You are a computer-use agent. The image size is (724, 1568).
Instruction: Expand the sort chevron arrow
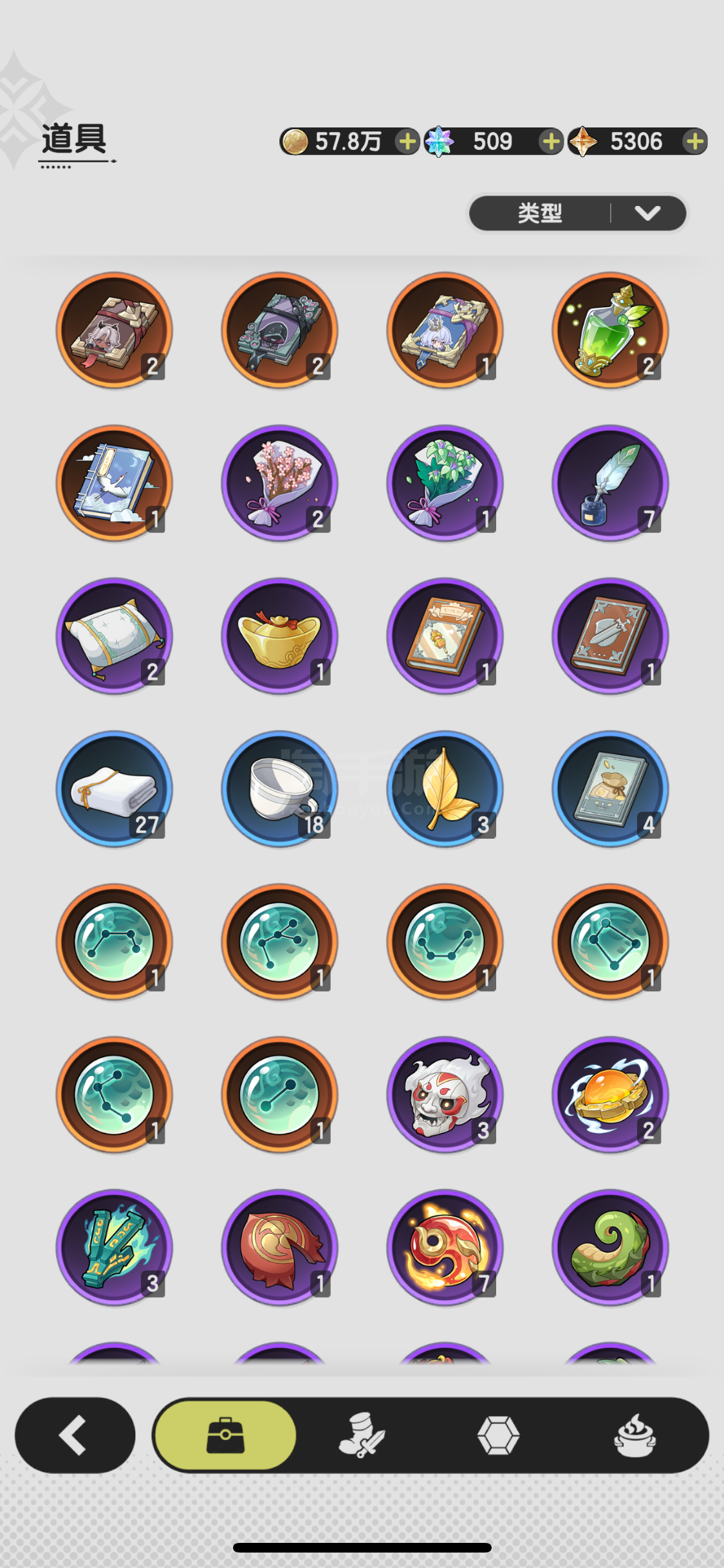[x=647, y=213]
